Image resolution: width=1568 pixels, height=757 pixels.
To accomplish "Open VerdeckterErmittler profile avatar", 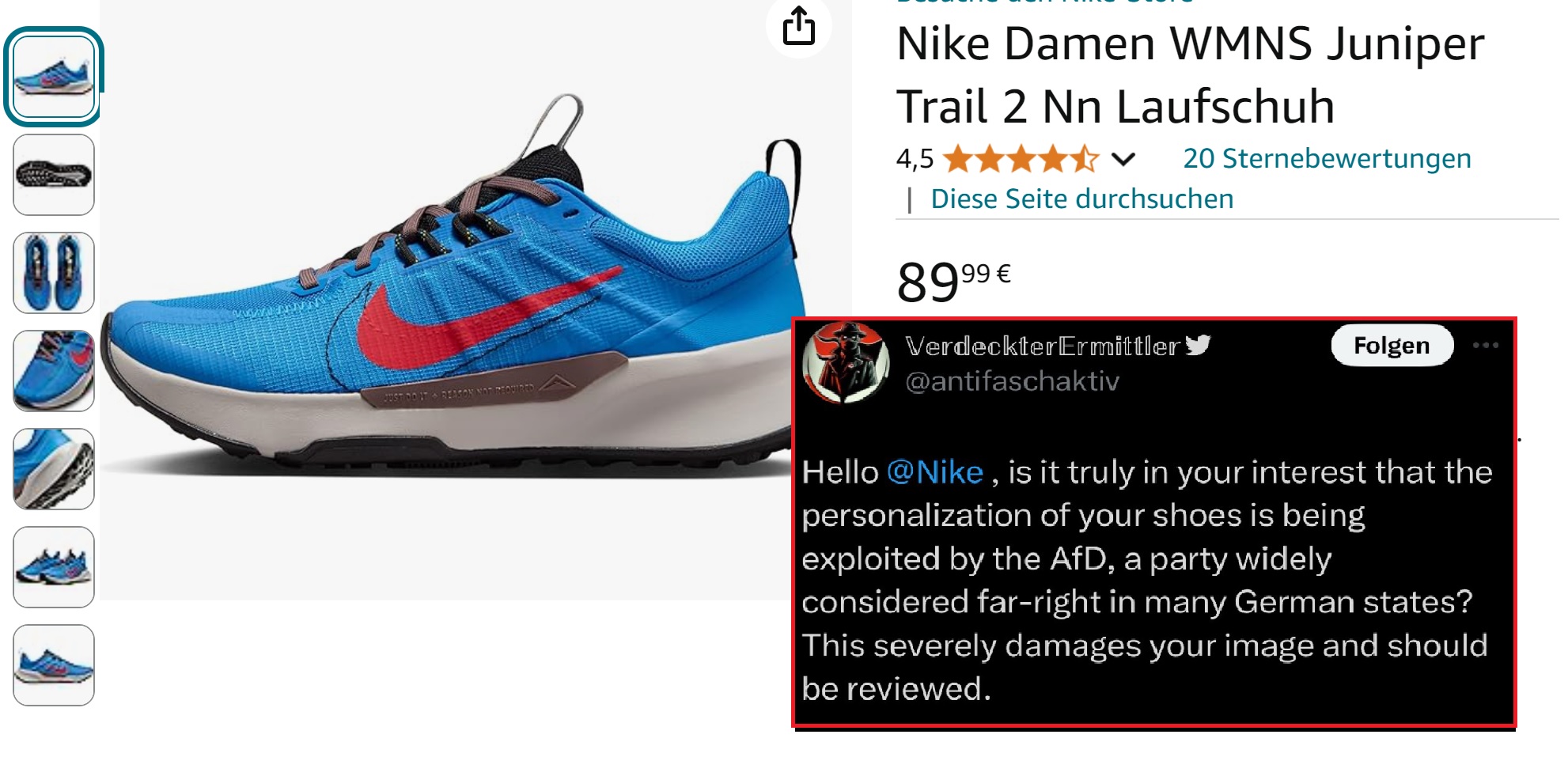I will pos(846,363).
